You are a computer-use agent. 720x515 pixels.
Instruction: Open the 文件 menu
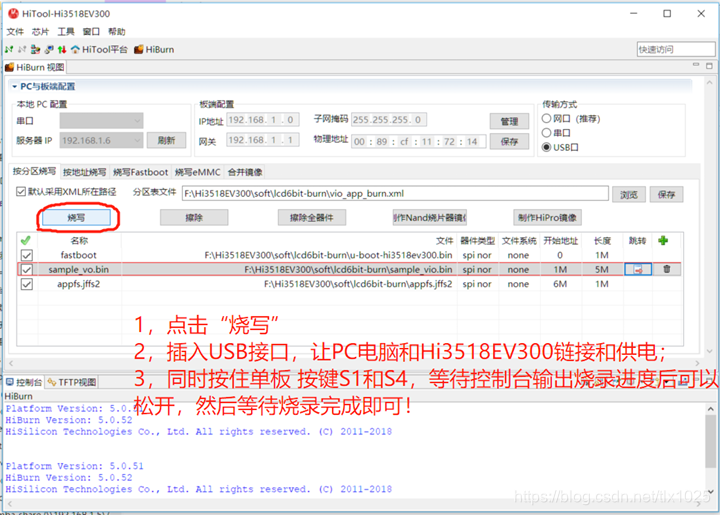click(x=15, y=31)
